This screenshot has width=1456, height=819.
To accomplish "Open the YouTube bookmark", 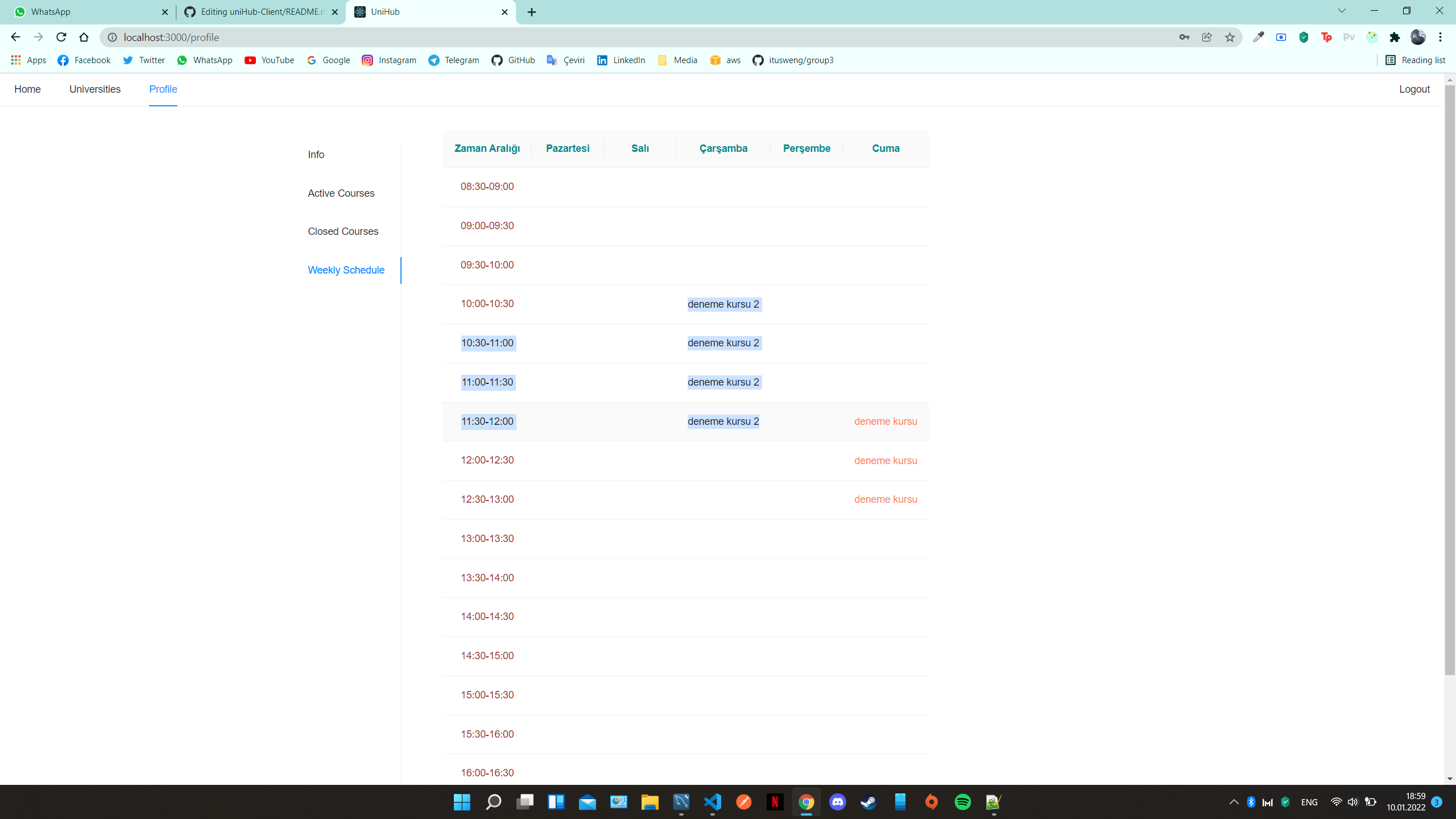I will coord(269,60).
